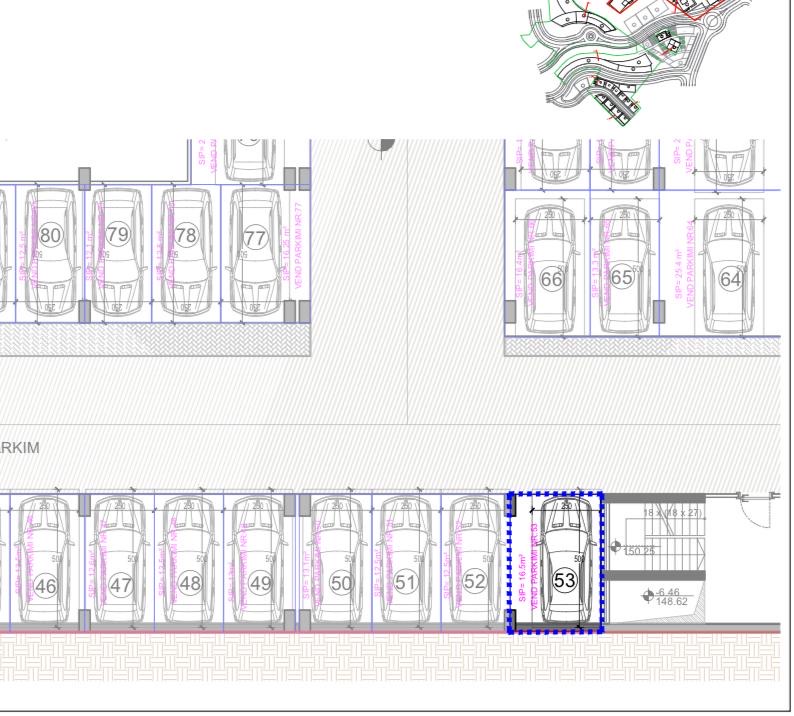Click parking space number 52

(474, 583)
